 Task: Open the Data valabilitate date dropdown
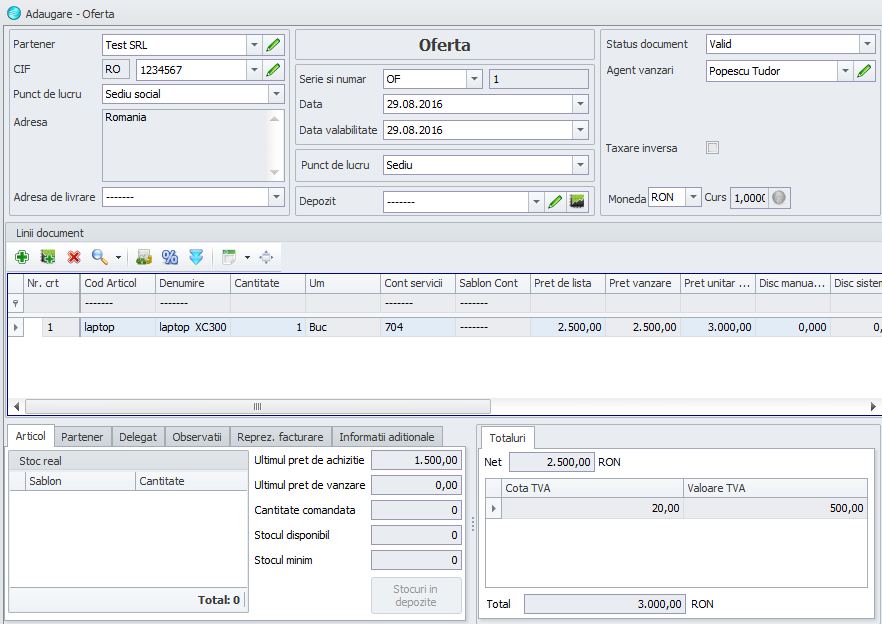[580, 130]
